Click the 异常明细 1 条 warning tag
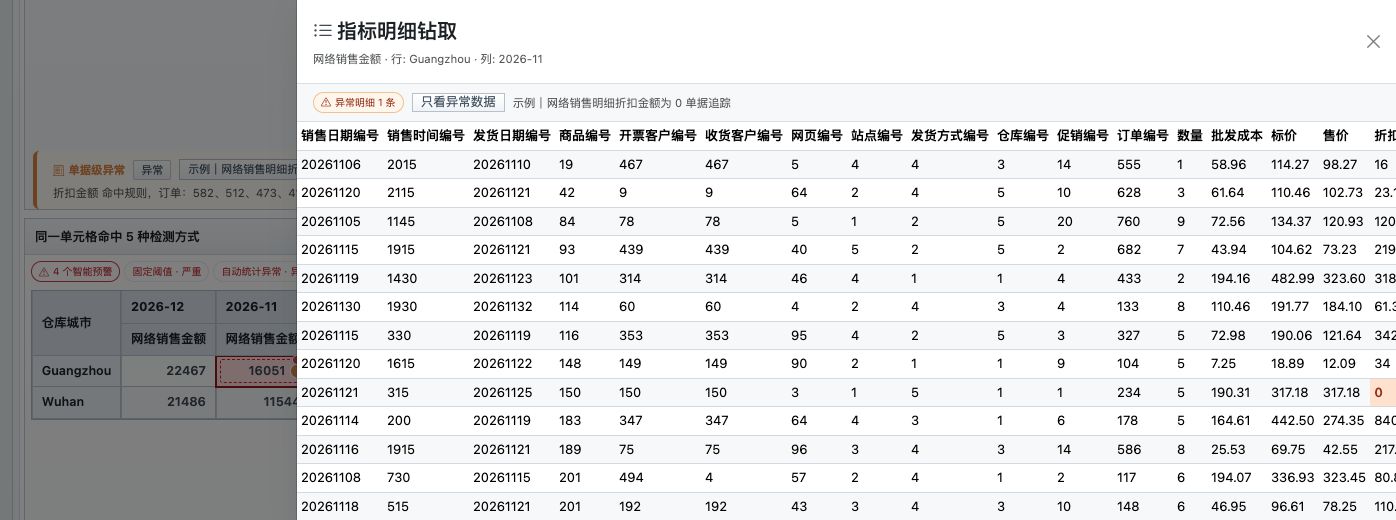Screen dimensions: 1396x520 pos(358,102)
